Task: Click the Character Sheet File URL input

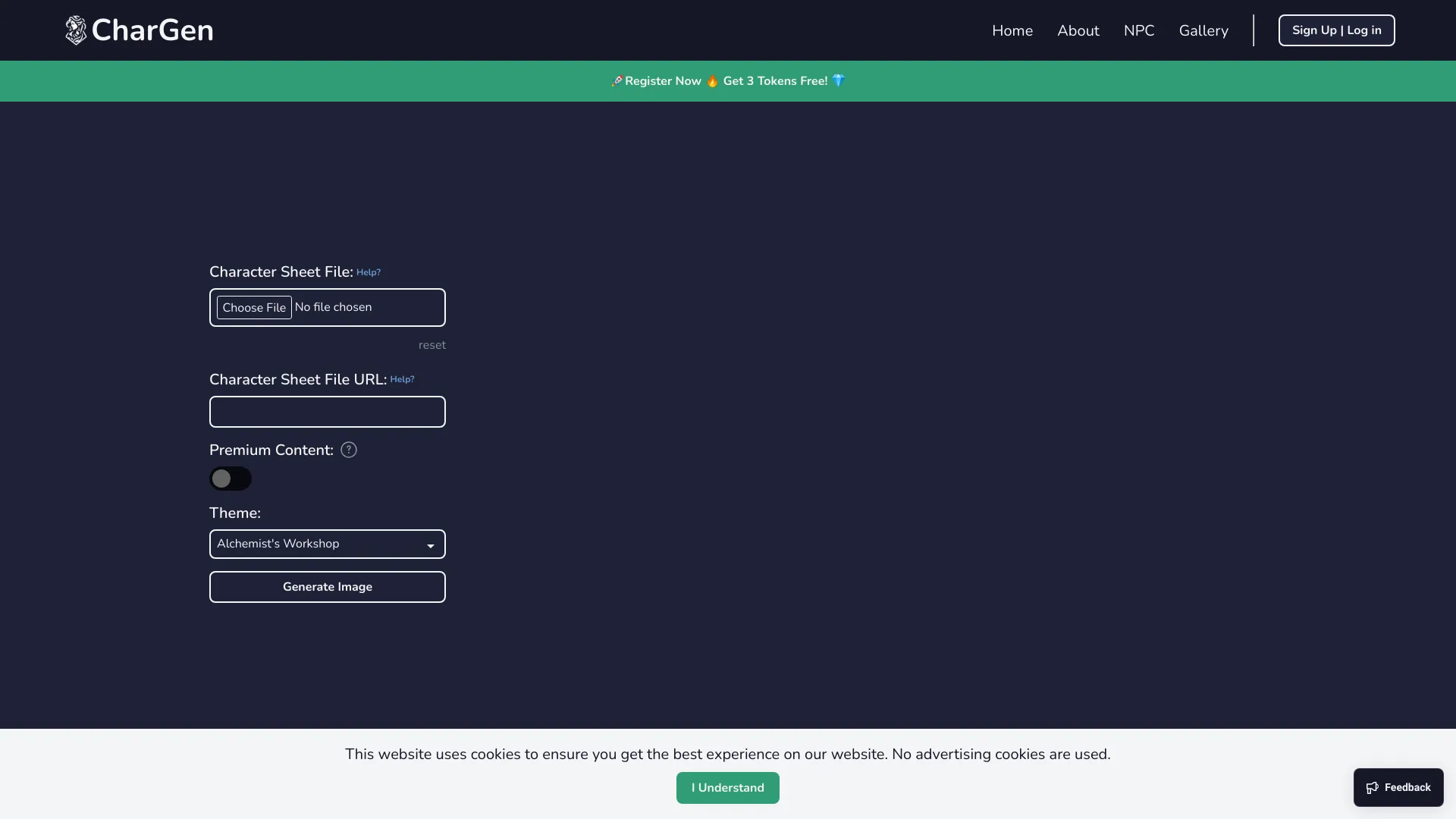Action: coord(327,412)
